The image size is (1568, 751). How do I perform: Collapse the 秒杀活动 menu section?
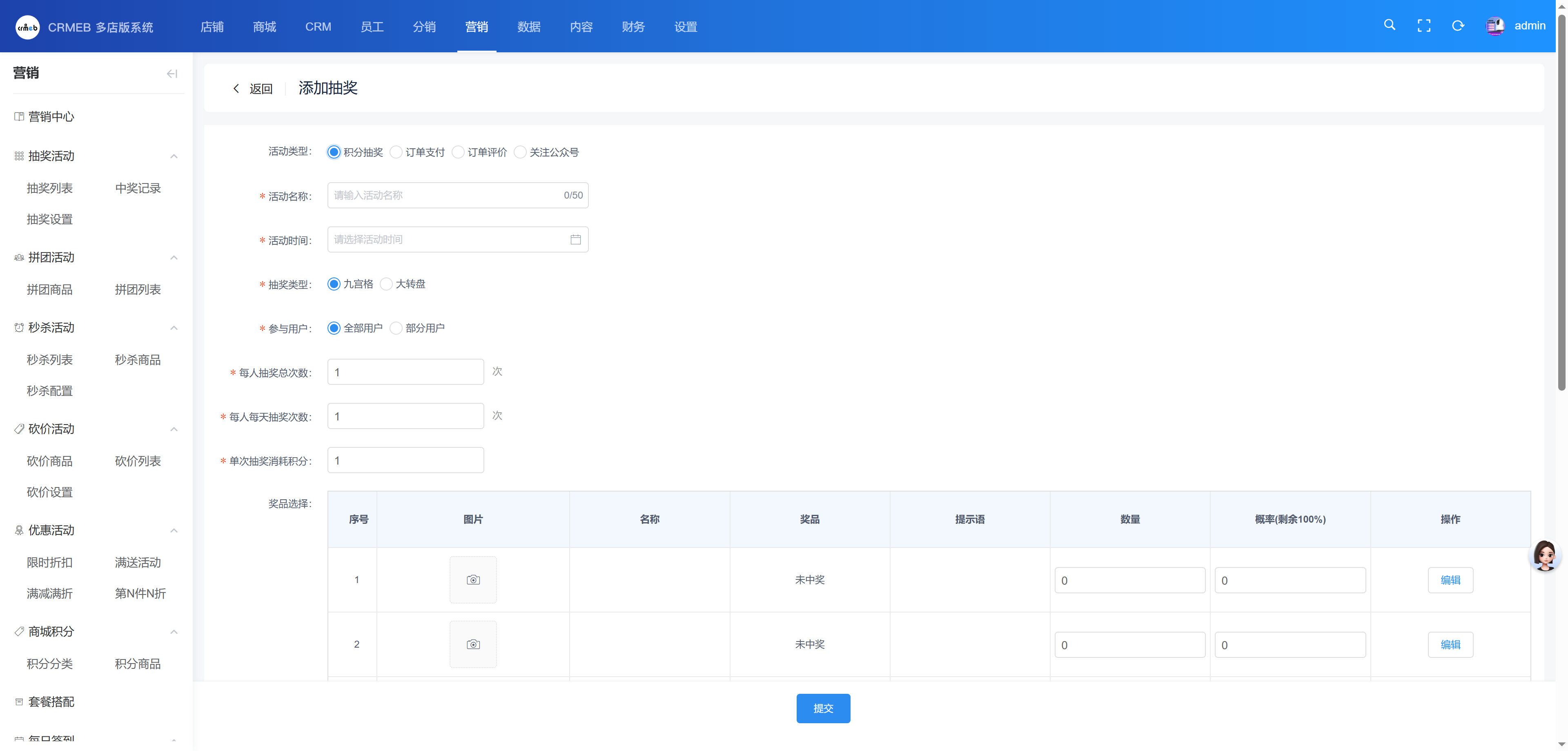pyautogui.click(x=174, y=328)
